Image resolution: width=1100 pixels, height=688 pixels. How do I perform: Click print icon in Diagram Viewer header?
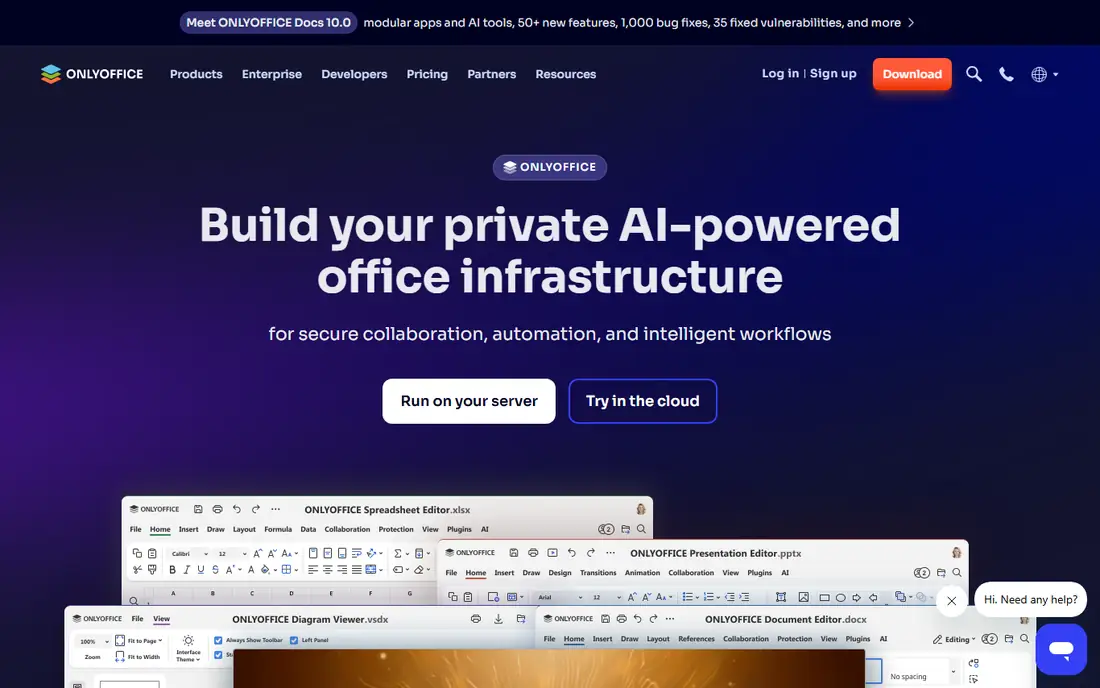(476, 619)
